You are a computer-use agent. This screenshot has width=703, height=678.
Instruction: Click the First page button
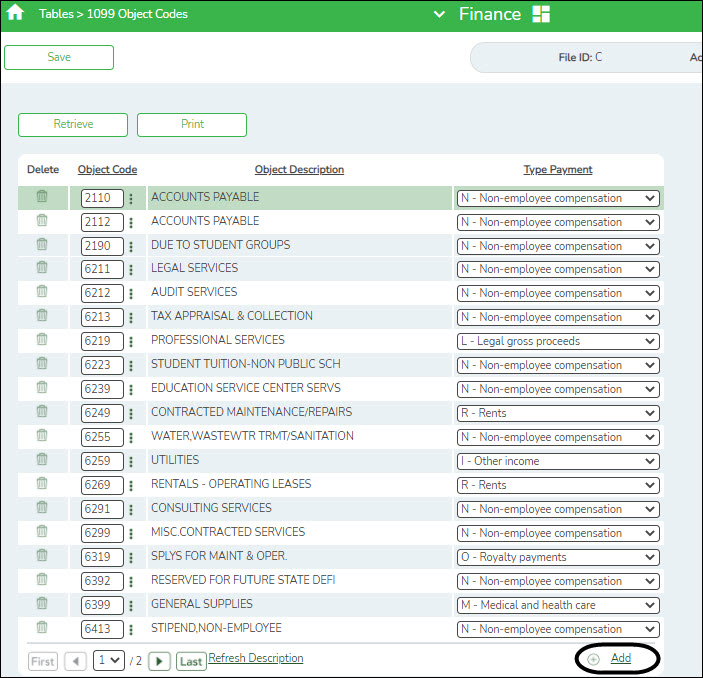(43, 661)
